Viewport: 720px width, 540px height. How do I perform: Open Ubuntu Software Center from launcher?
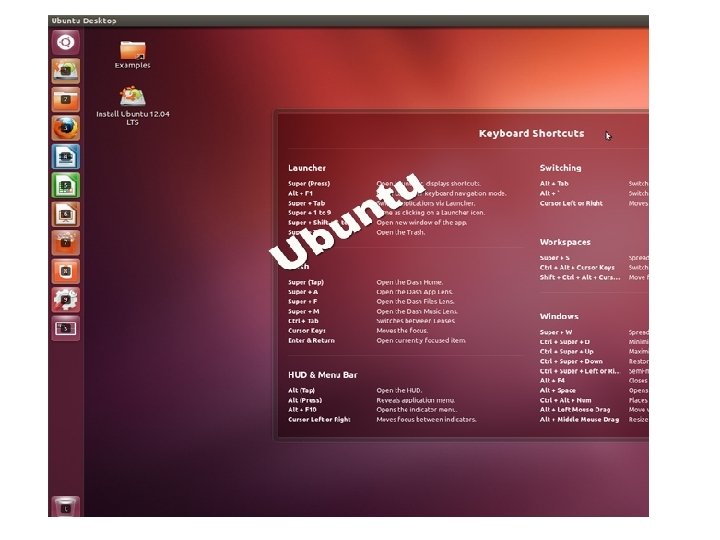click(66, 243)
